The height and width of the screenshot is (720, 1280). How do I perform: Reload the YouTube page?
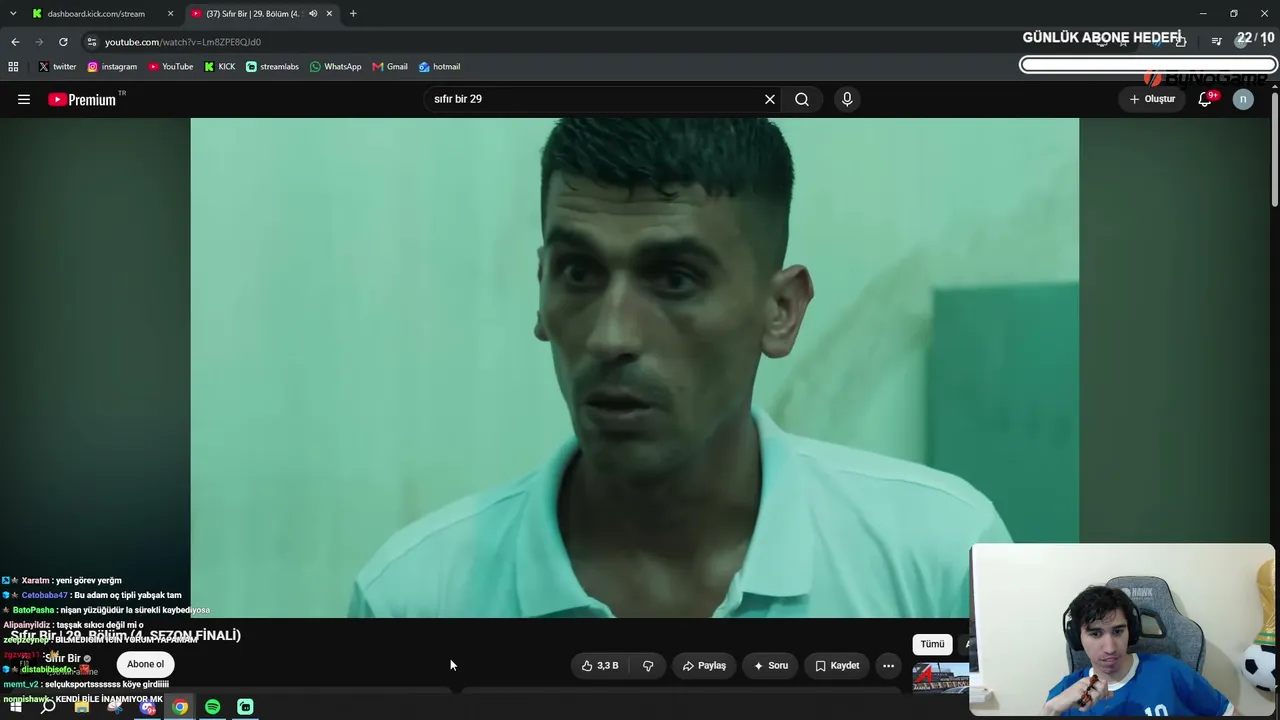[x=63, y=42]
